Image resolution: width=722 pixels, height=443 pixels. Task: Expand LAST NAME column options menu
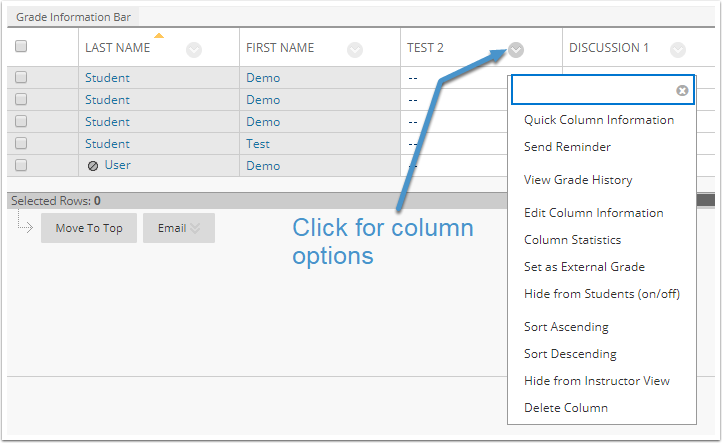[x=194, y=49]
